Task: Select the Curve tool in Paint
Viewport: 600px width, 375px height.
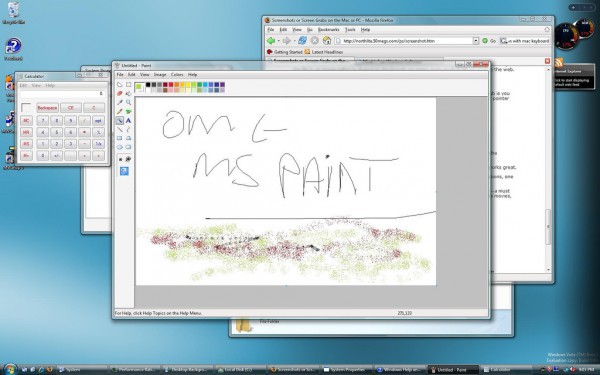Action: tap(128, 129)
